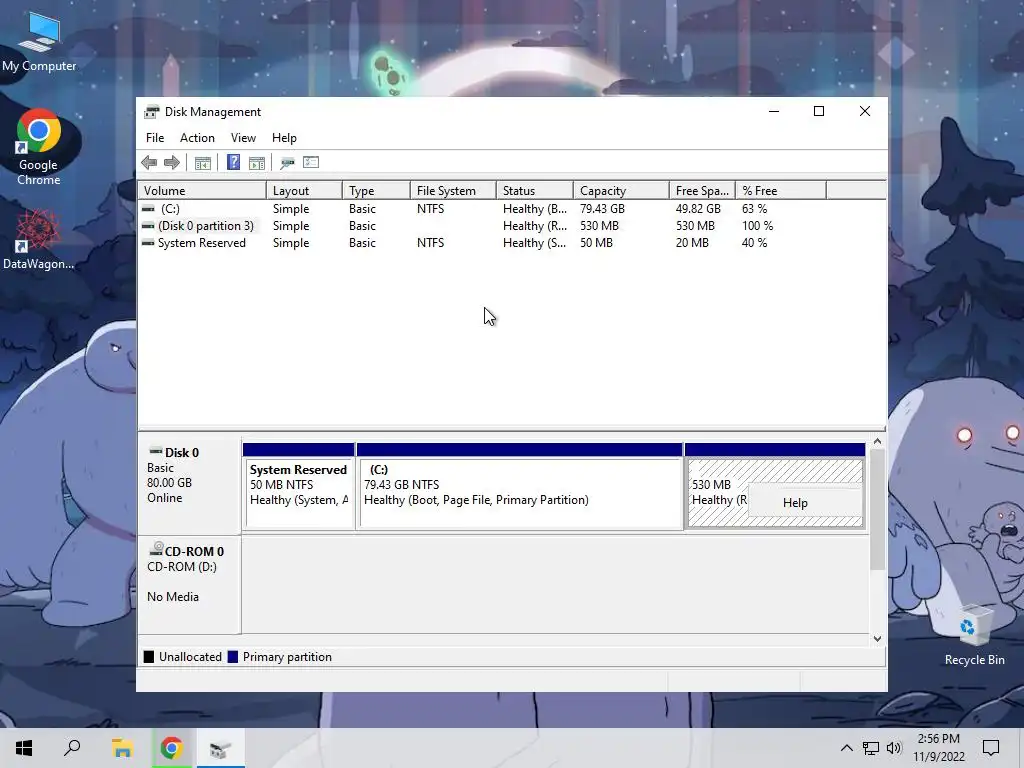1024x768 pixels.
Task: Click the Disk Management title bar icon
Action: click(x=152, y=112)
